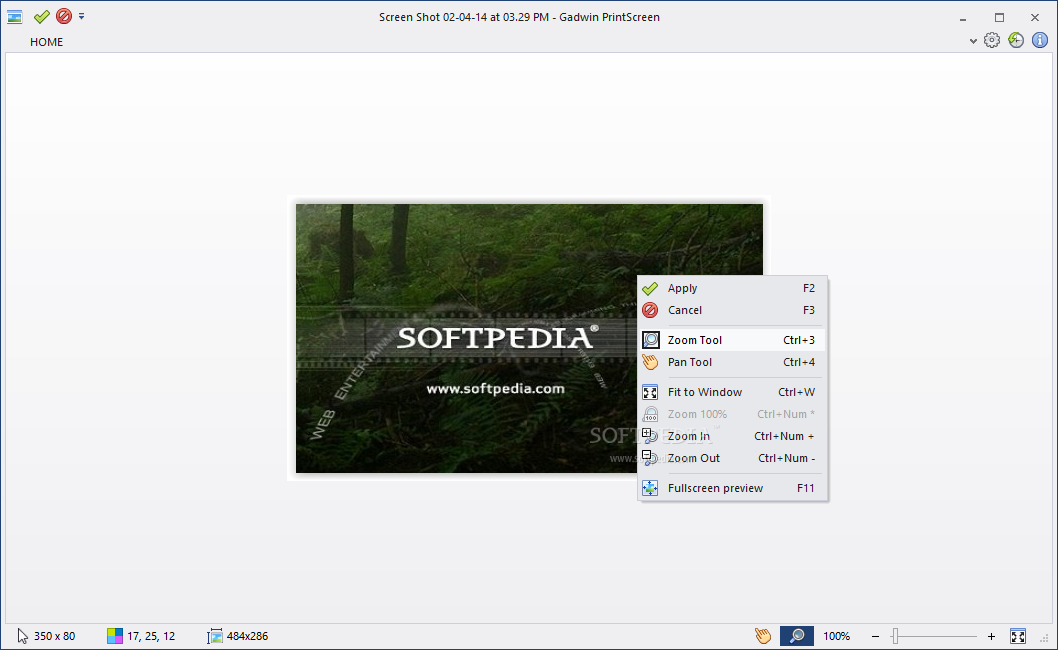This screenshot has width=1058, height=650.
Task: Expand the ribbon with the chevron arrow
Action: tap(973, 41)
